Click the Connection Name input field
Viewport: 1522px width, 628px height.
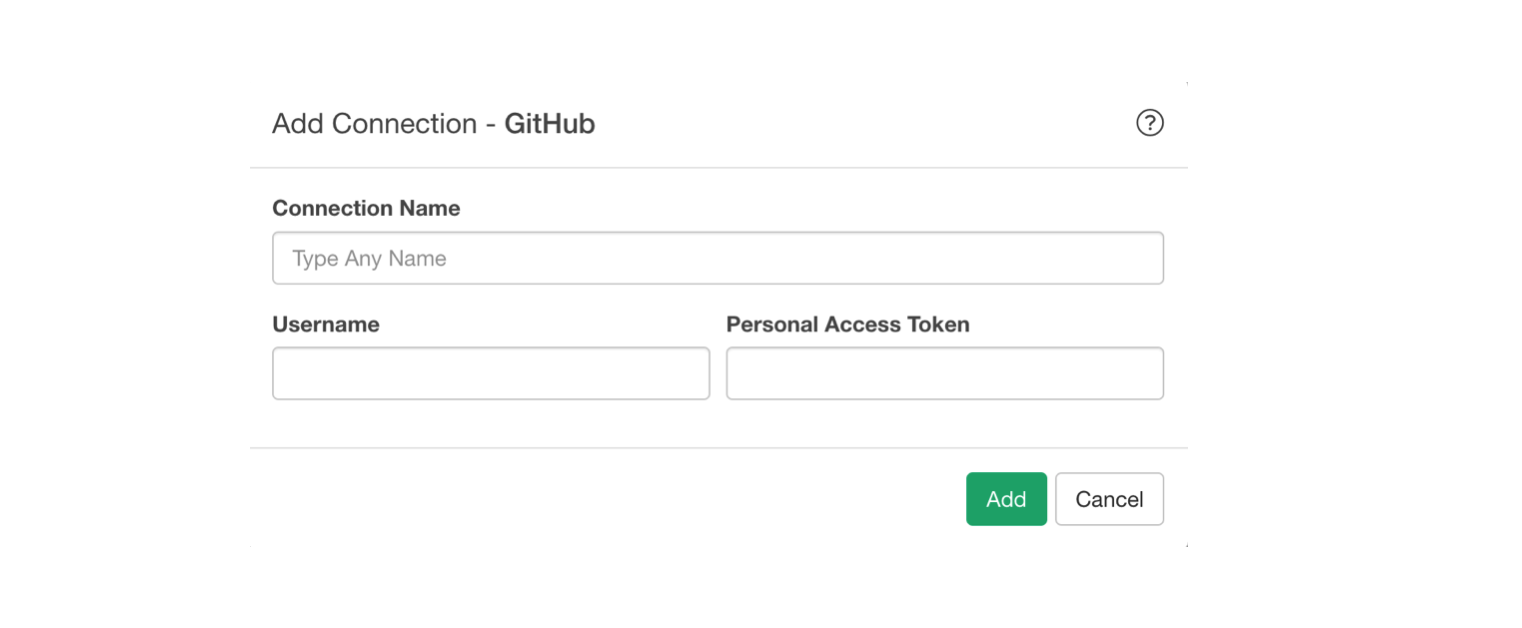pos(717,259)
